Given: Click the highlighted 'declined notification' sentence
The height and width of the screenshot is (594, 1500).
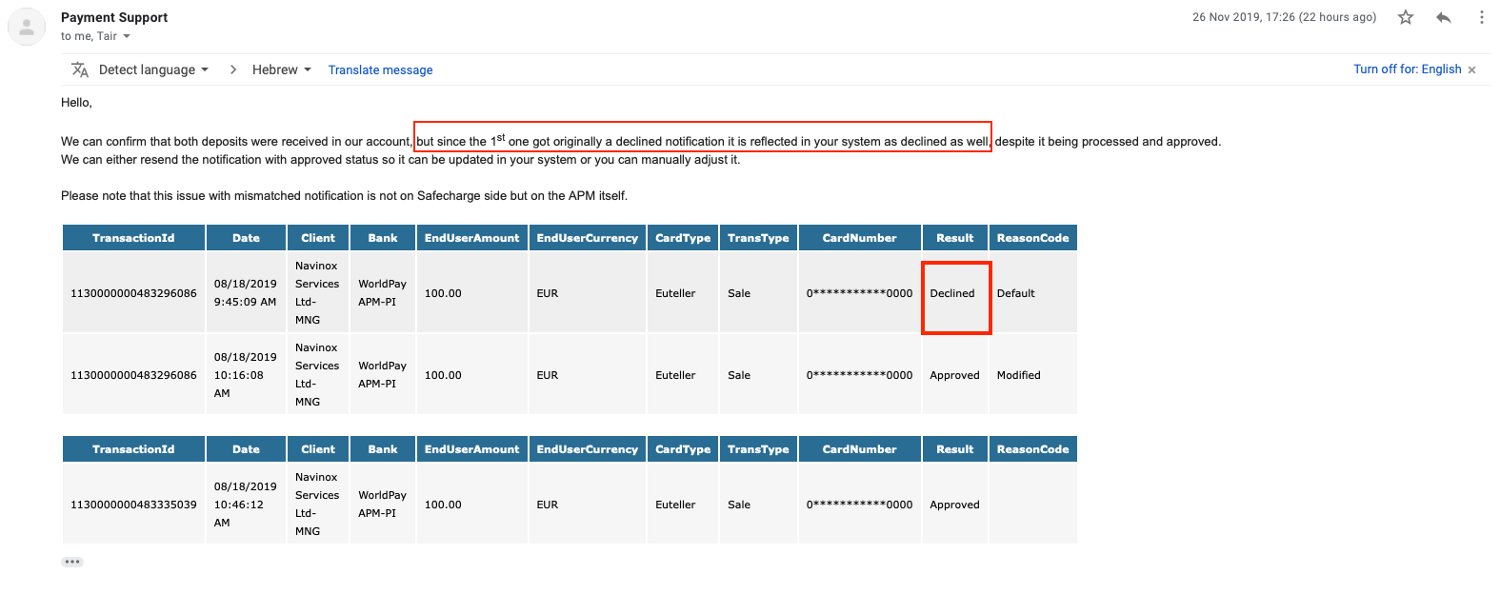Looking at the screenshot, I should tap(702, 142).
